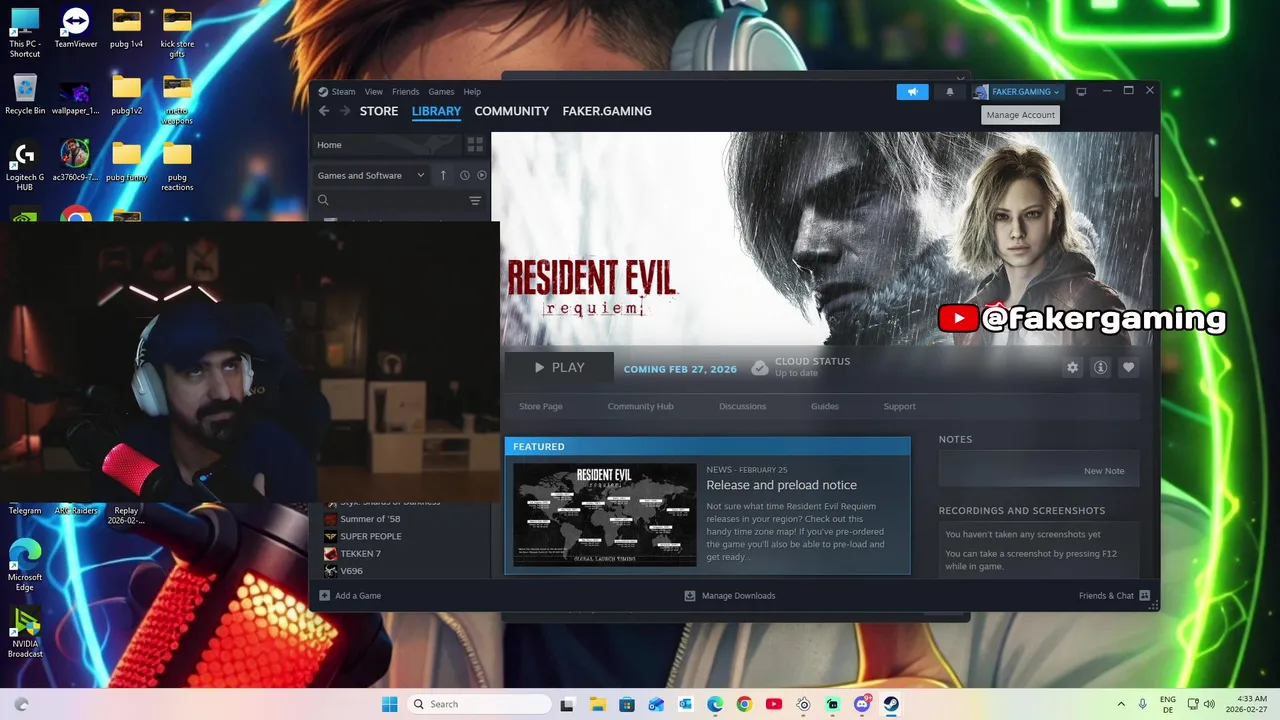
Task: Open the TeamViewer desktop shortcut
Action: [x=76, y=28]
